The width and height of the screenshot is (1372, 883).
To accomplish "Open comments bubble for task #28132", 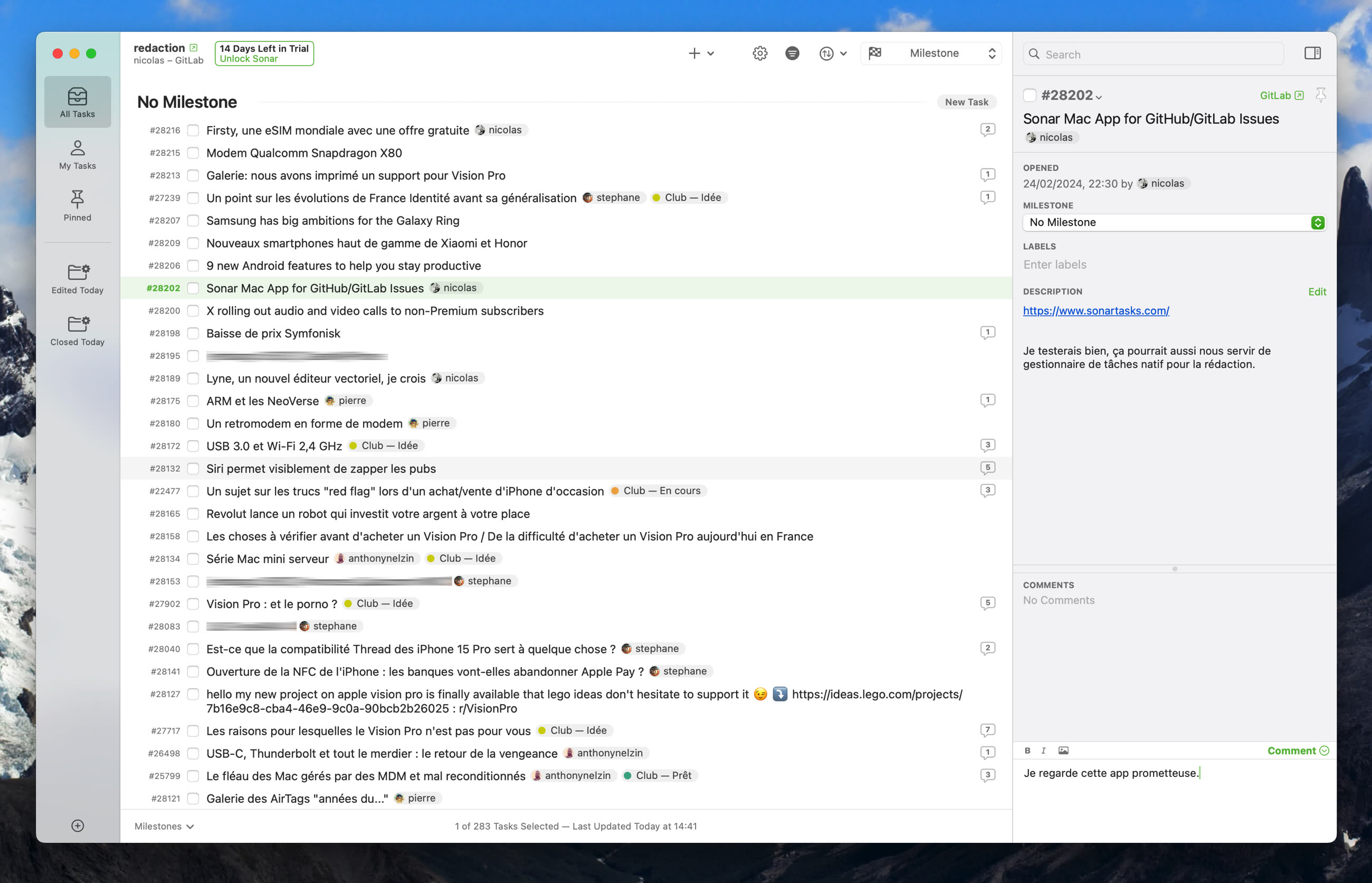I will (x=987, y=468).
